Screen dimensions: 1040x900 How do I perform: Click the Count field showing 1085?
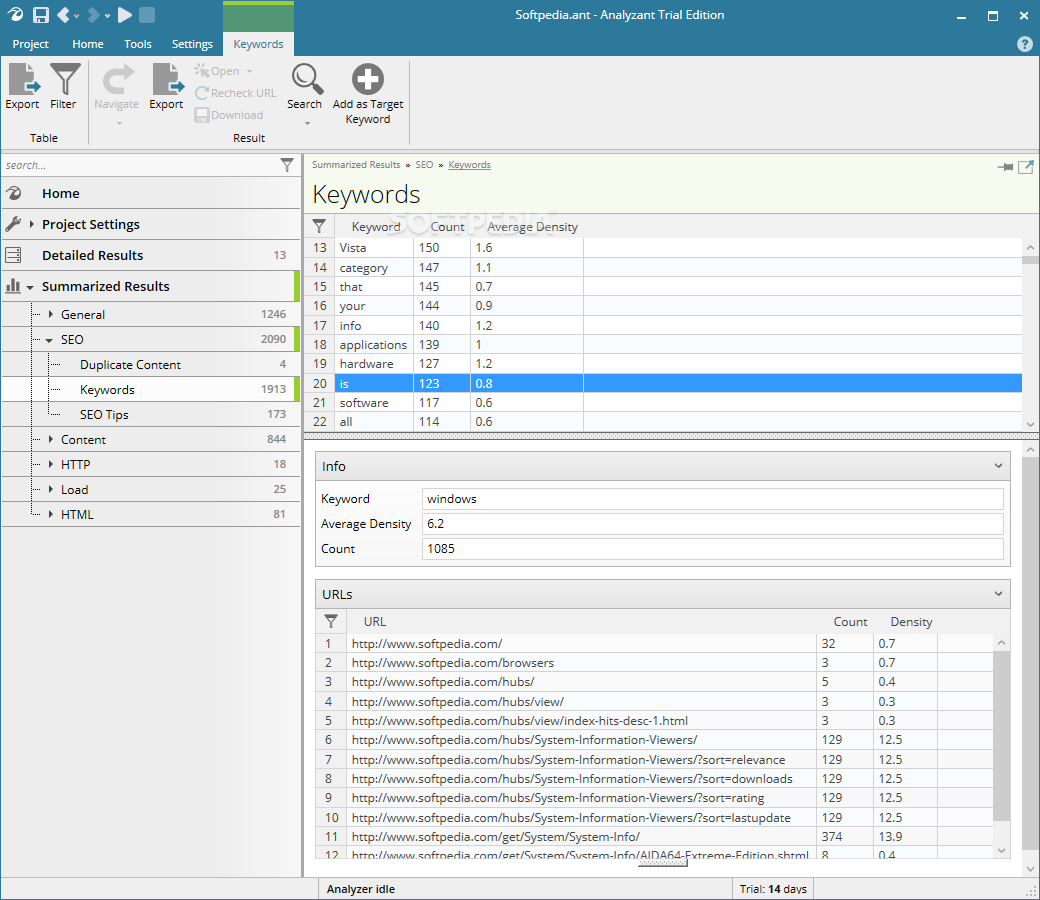(712, 548)
